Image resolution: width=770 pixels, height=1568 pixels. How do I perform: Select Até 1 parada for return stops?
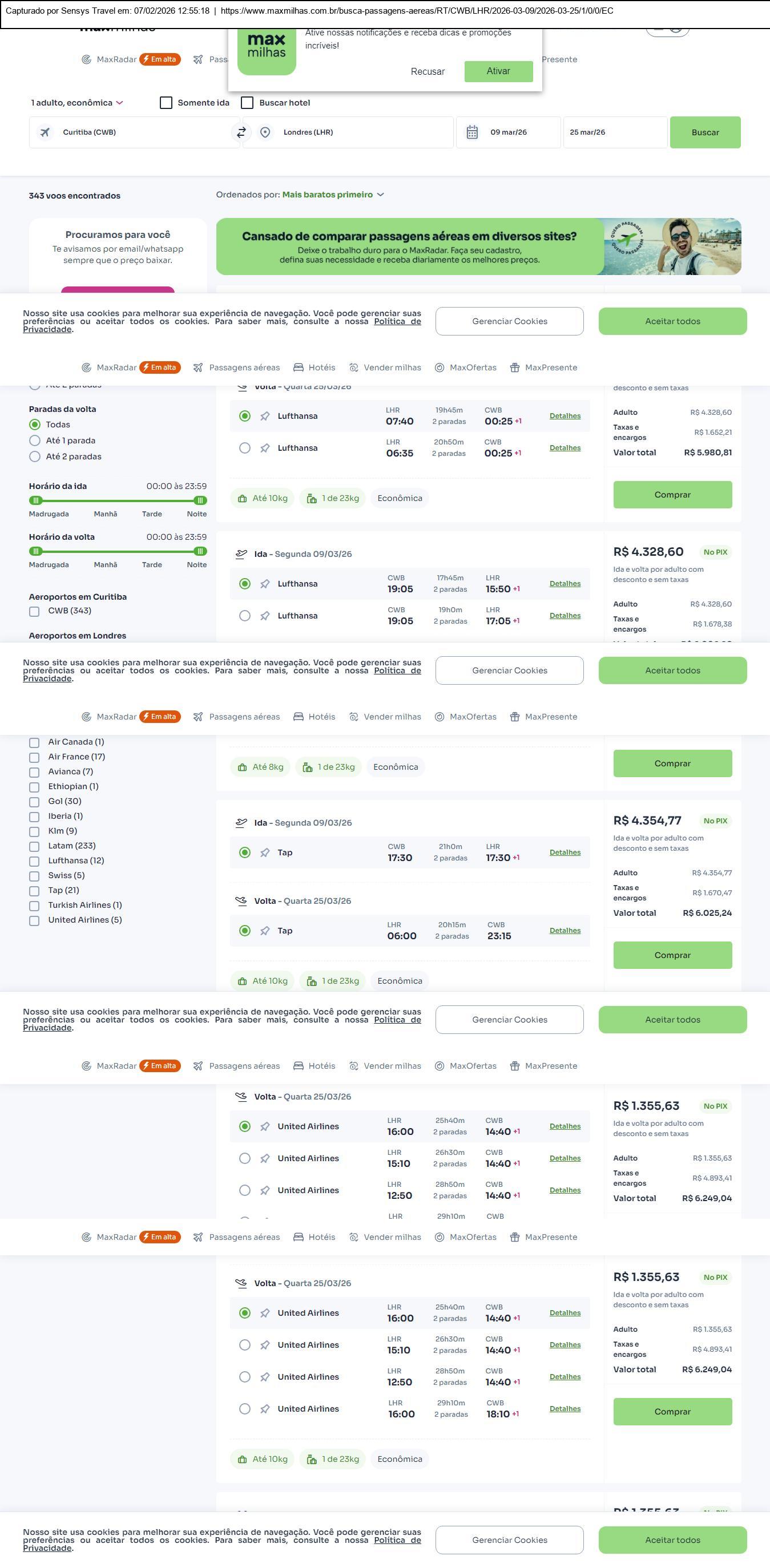click(x=35, y=441)
